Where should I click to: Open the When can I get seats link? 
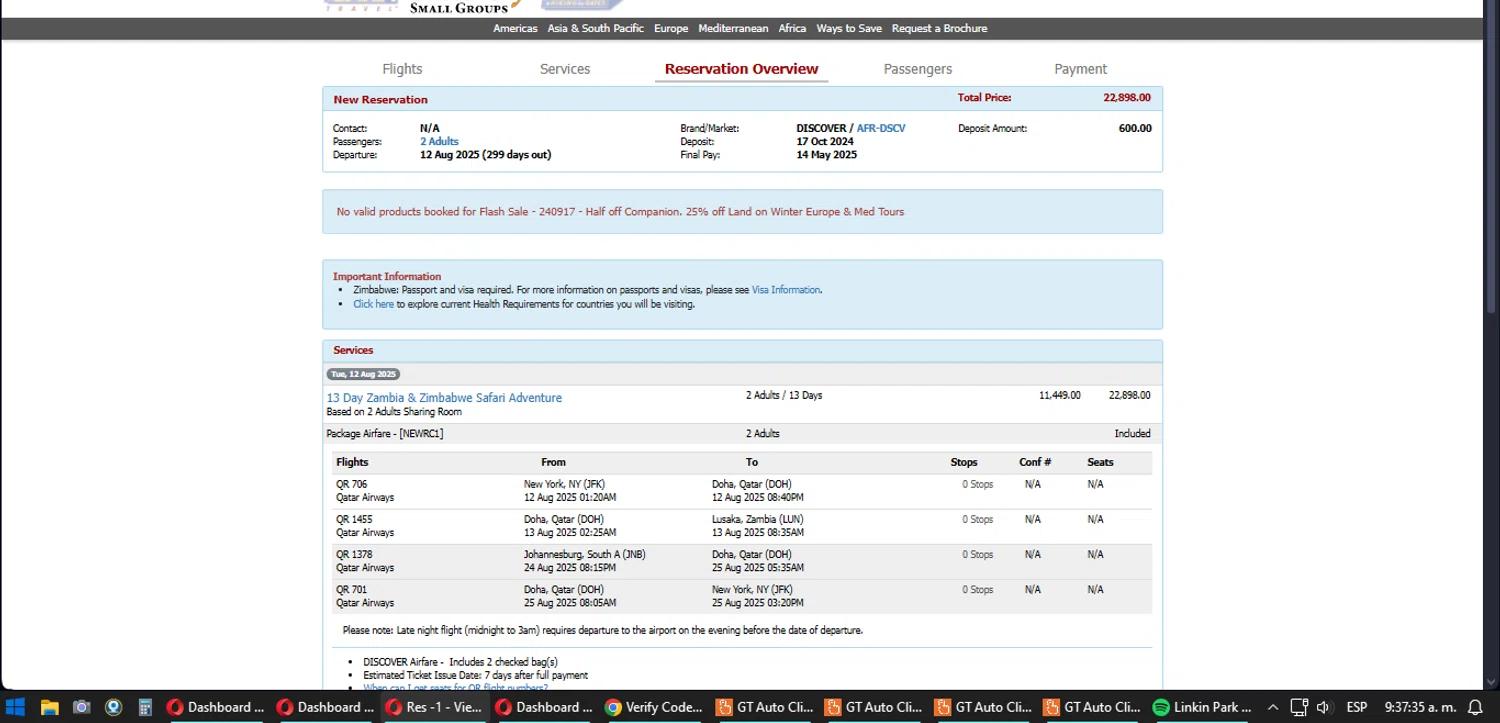click(455, 688)
